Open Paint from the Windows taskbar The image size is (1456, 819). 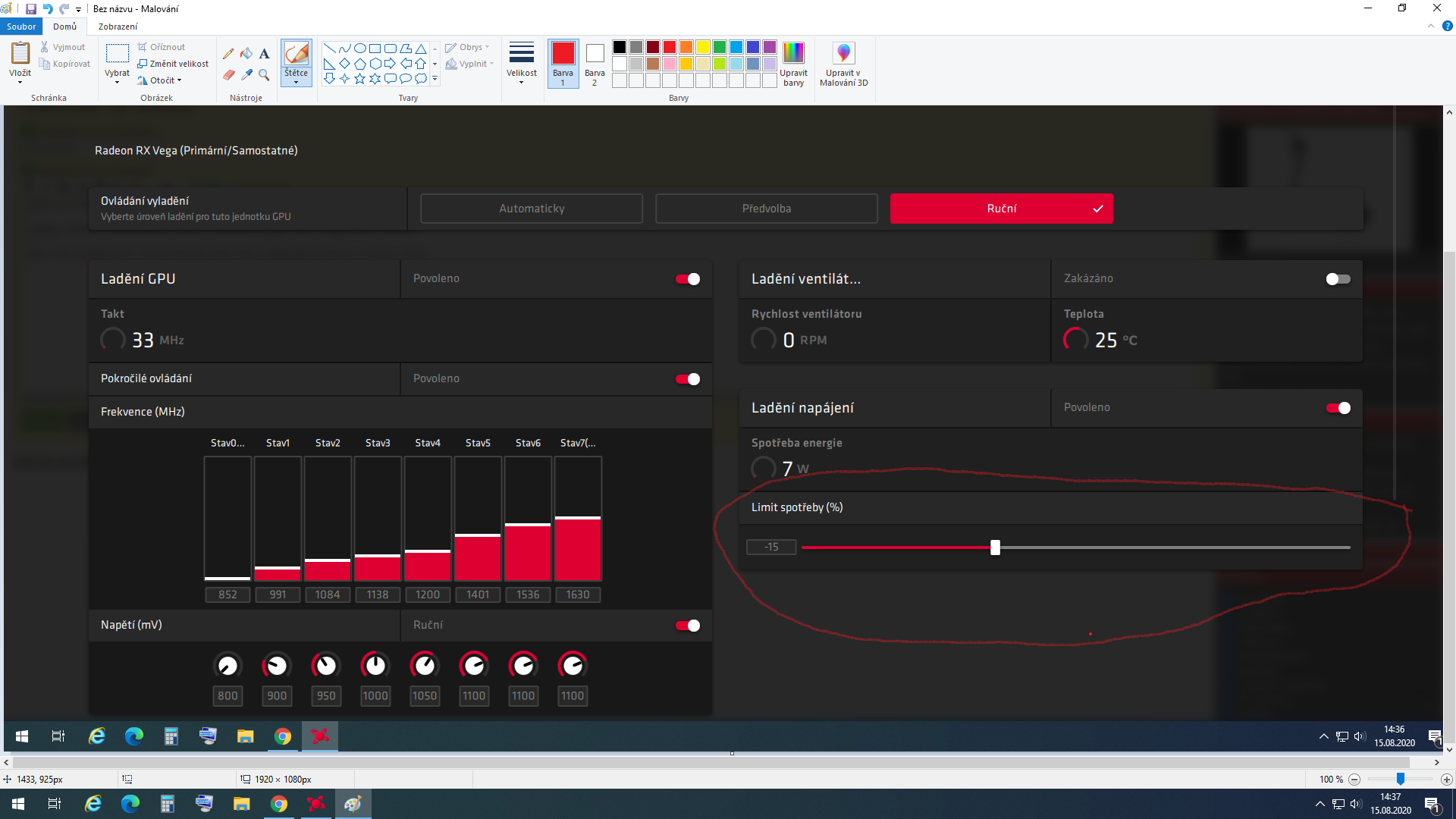pos(353,804)
